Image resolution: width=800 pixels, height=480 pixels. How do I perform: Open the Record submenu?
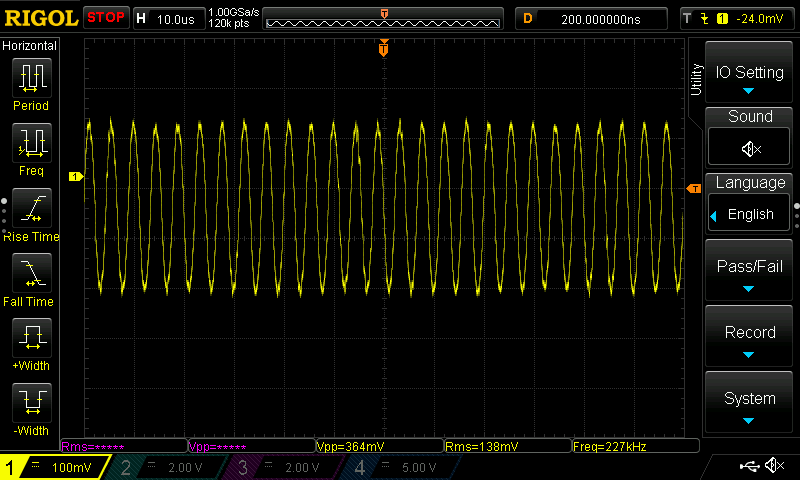point(749,336)
